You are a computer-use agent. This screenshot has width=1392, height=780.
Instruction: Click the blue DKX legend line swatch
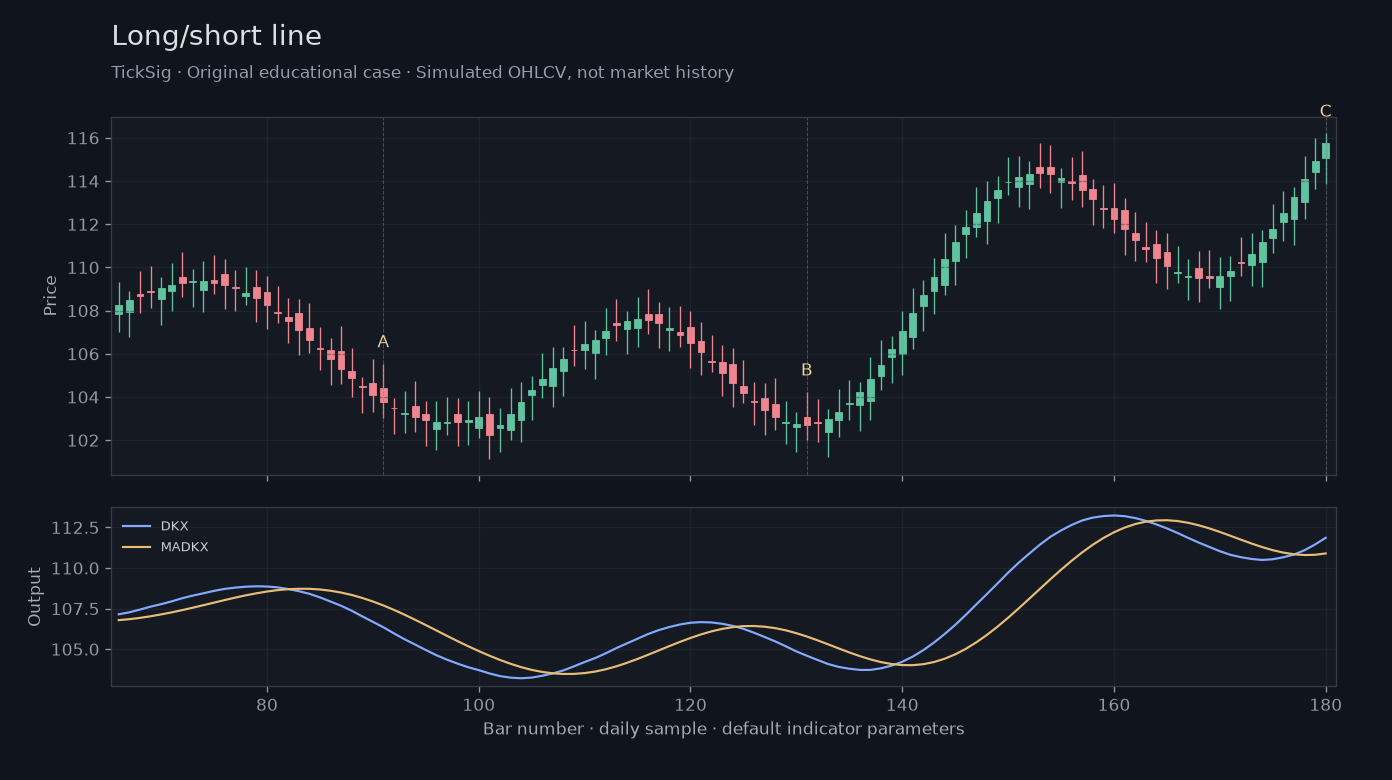(x=136, y=526)
